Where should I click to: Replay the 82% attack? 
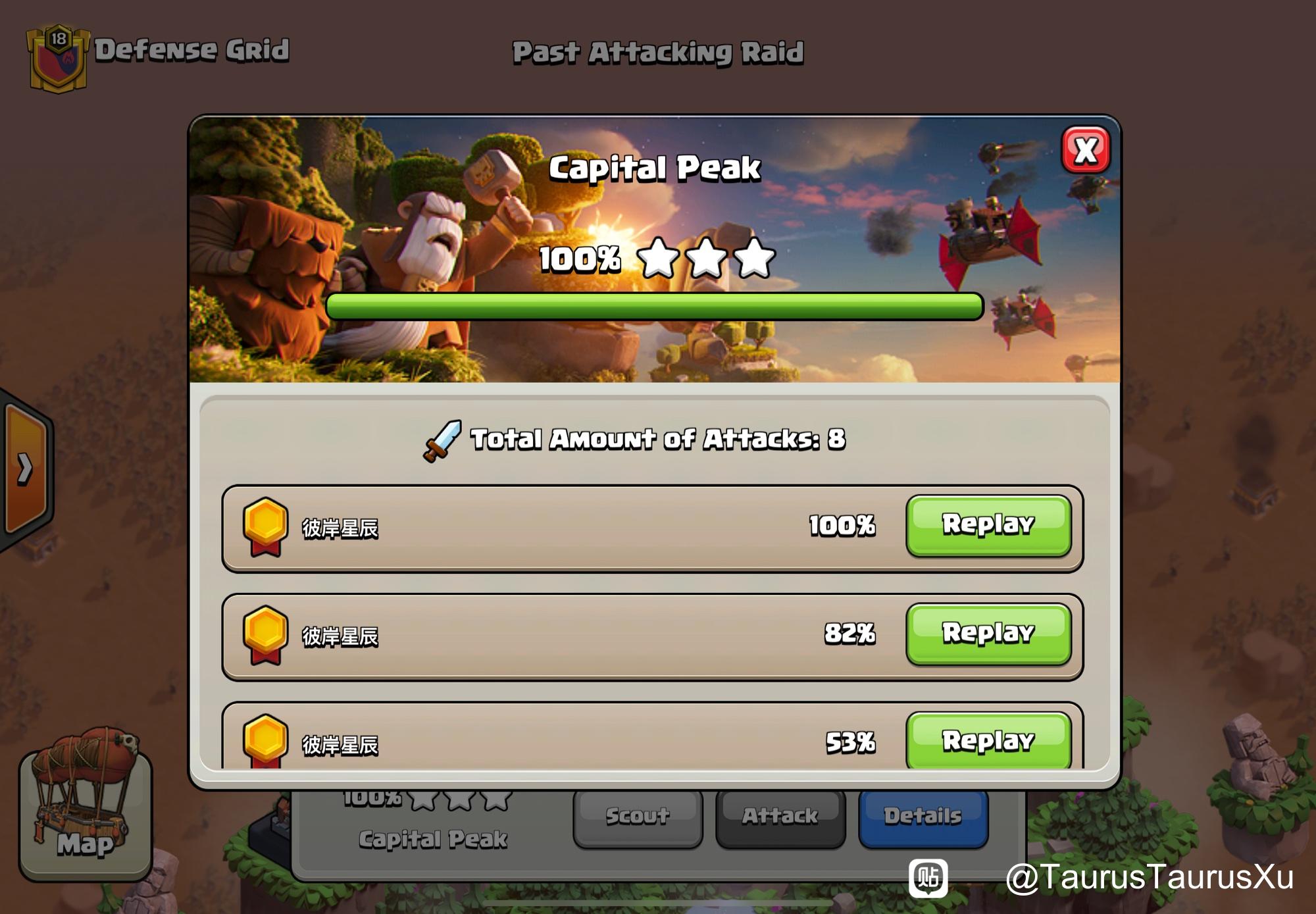(x=988, y=634)
